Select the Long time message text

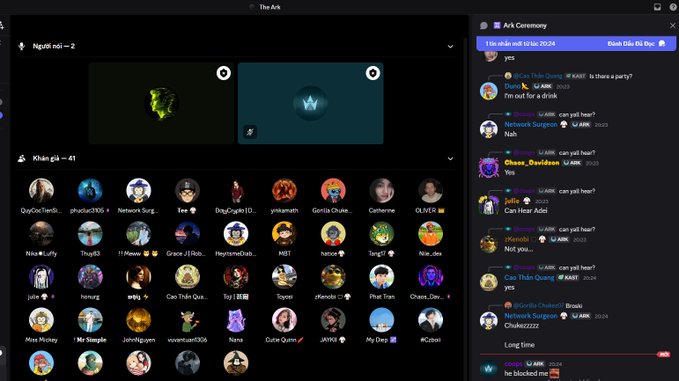pyautogui.click(x=519, y=345)
